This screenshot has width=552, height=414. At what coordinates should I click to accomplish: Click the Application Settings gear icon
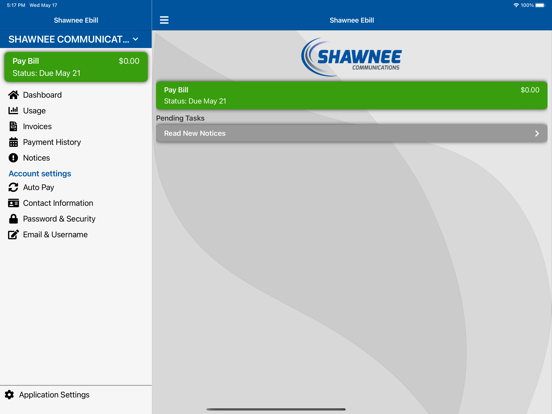[10, 395]
